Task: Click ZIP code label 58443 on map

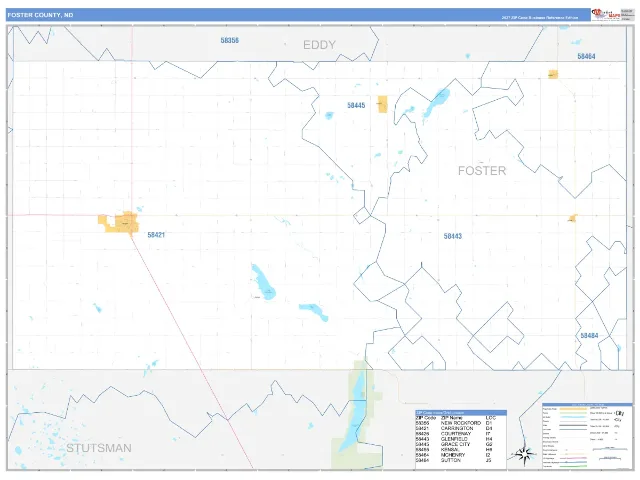Action: 453,236
